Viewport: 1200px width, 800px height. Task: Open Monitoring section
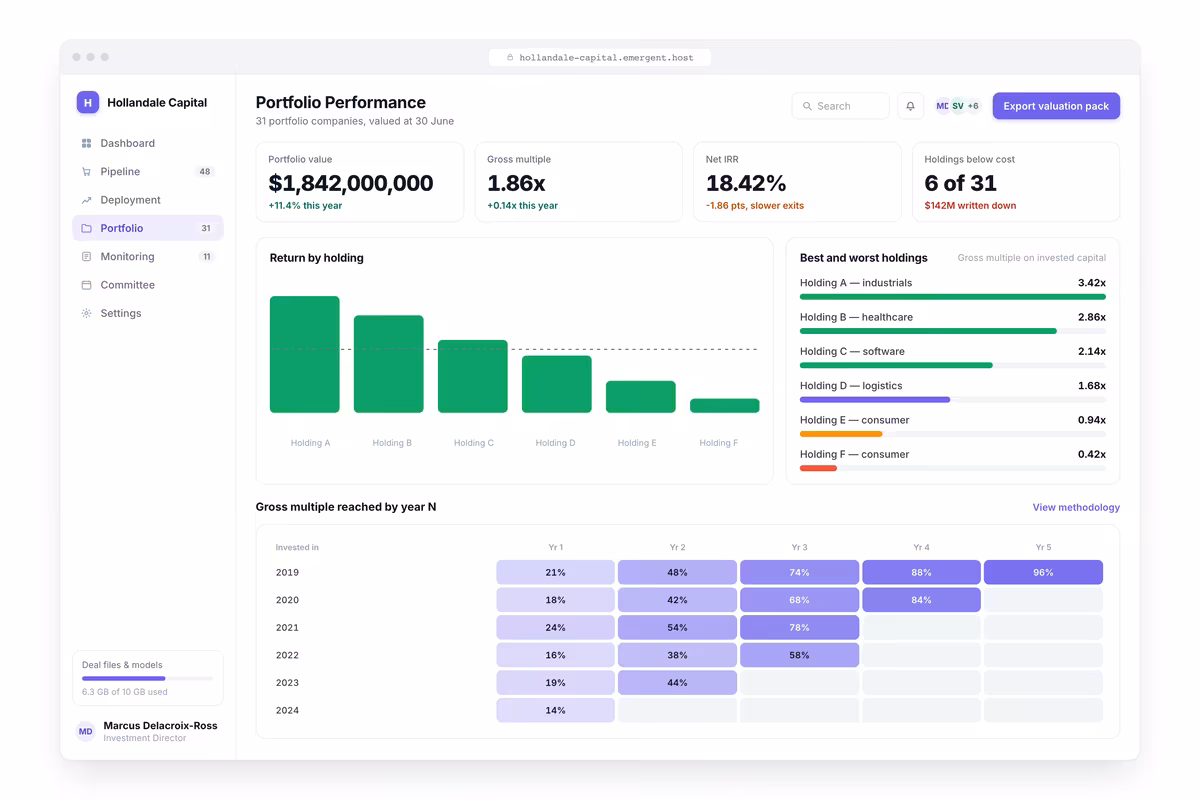(x=148, y=257)
